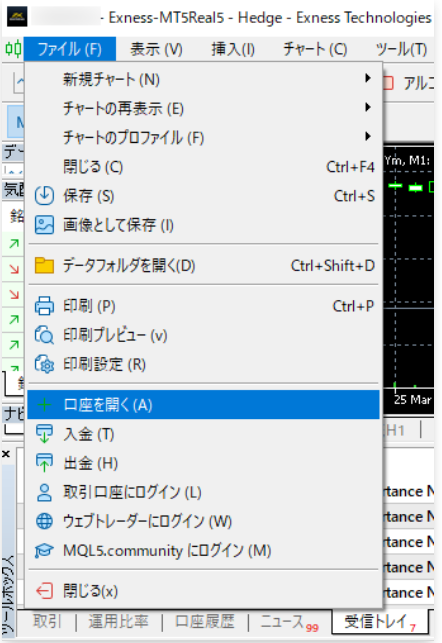This screenshot has height=643, width=442.
Task: Choose 印刷プレビュー (v) entry
Action: click(203, 335)
